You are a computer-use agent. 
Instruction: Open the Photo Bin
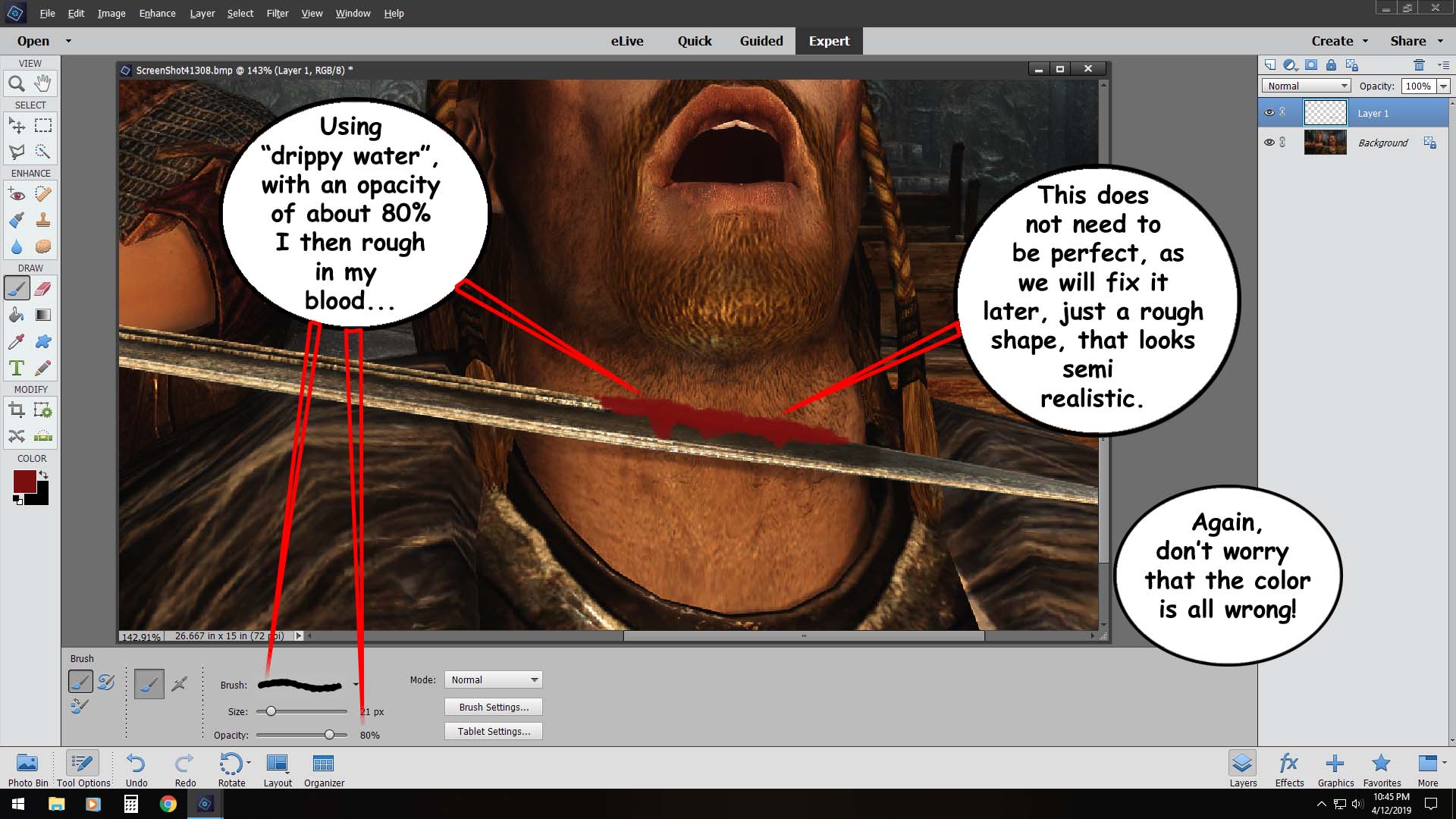click(x=28, y=769)
